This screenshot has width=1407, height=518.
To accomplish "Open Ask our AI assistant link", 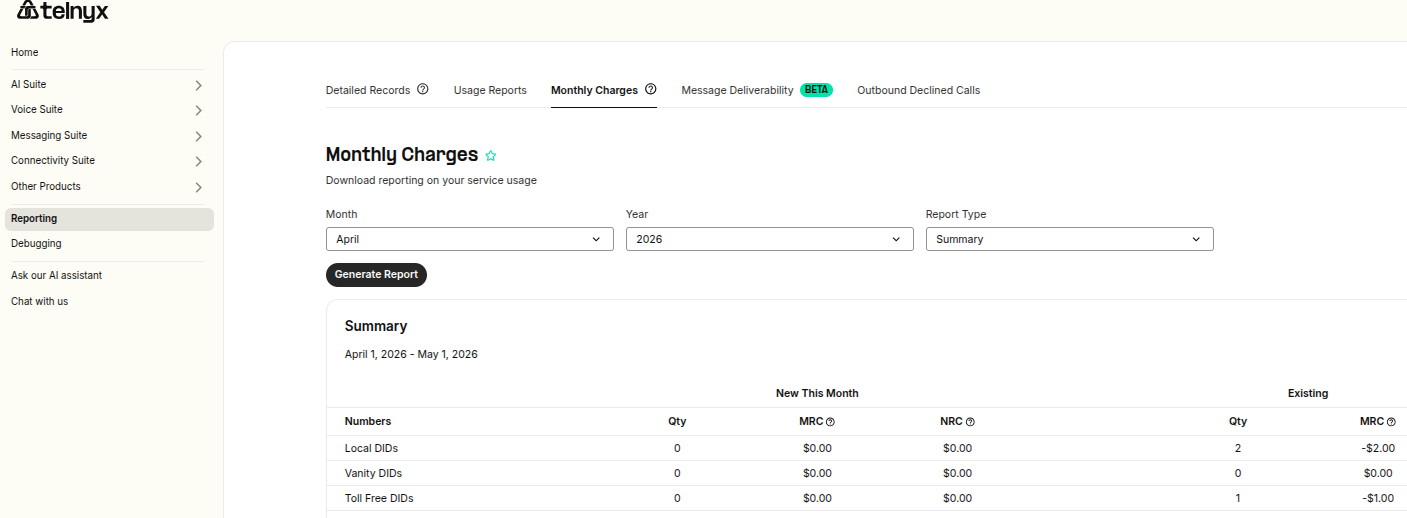I will click(x=57, y=275).
